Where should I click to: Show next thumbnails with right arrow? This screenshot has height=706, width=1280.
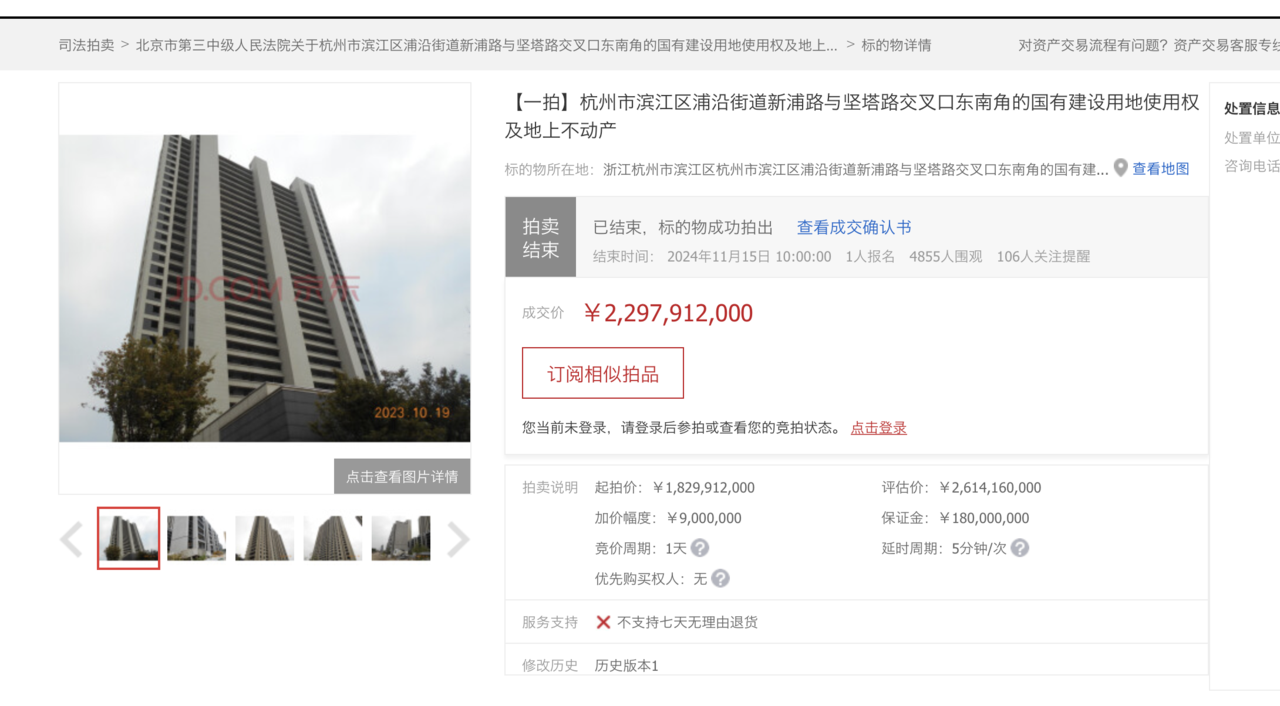point(457,540)
